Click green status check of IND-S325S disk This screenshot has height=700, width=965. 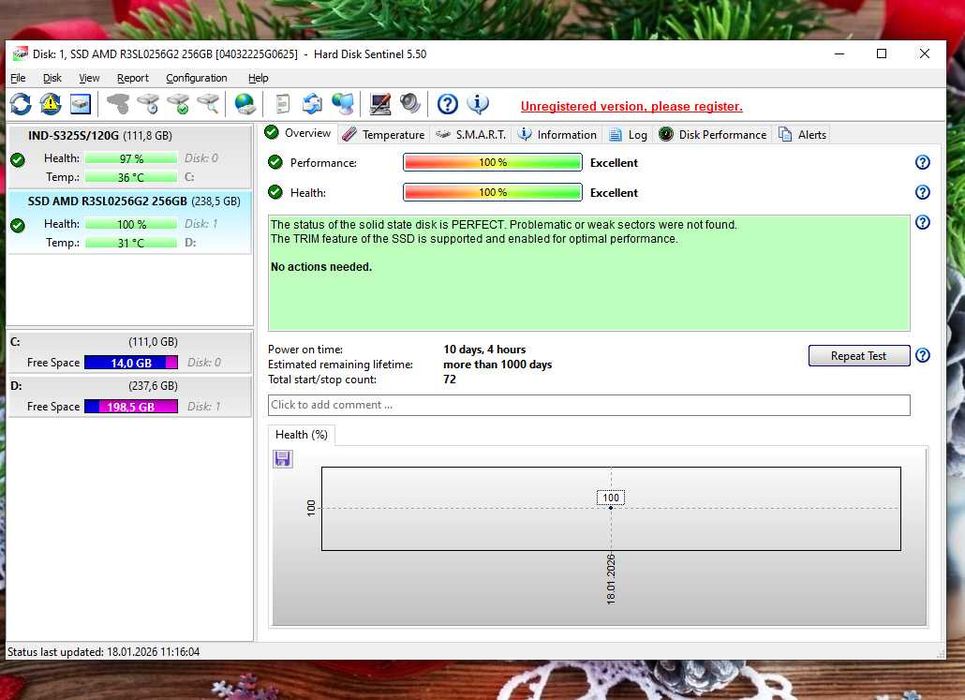pos(18,160)
